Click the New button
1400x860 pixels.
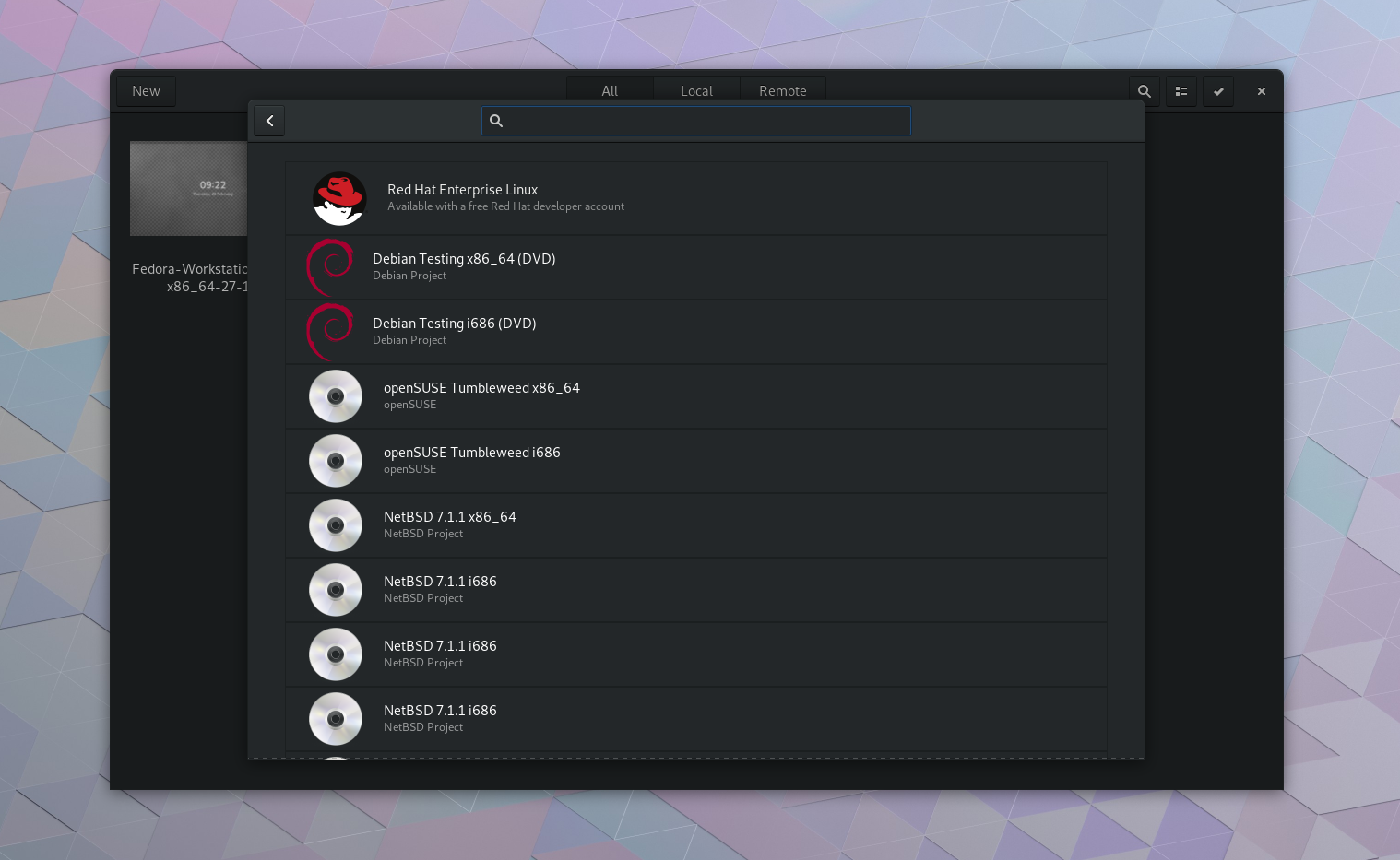(146, 91)
